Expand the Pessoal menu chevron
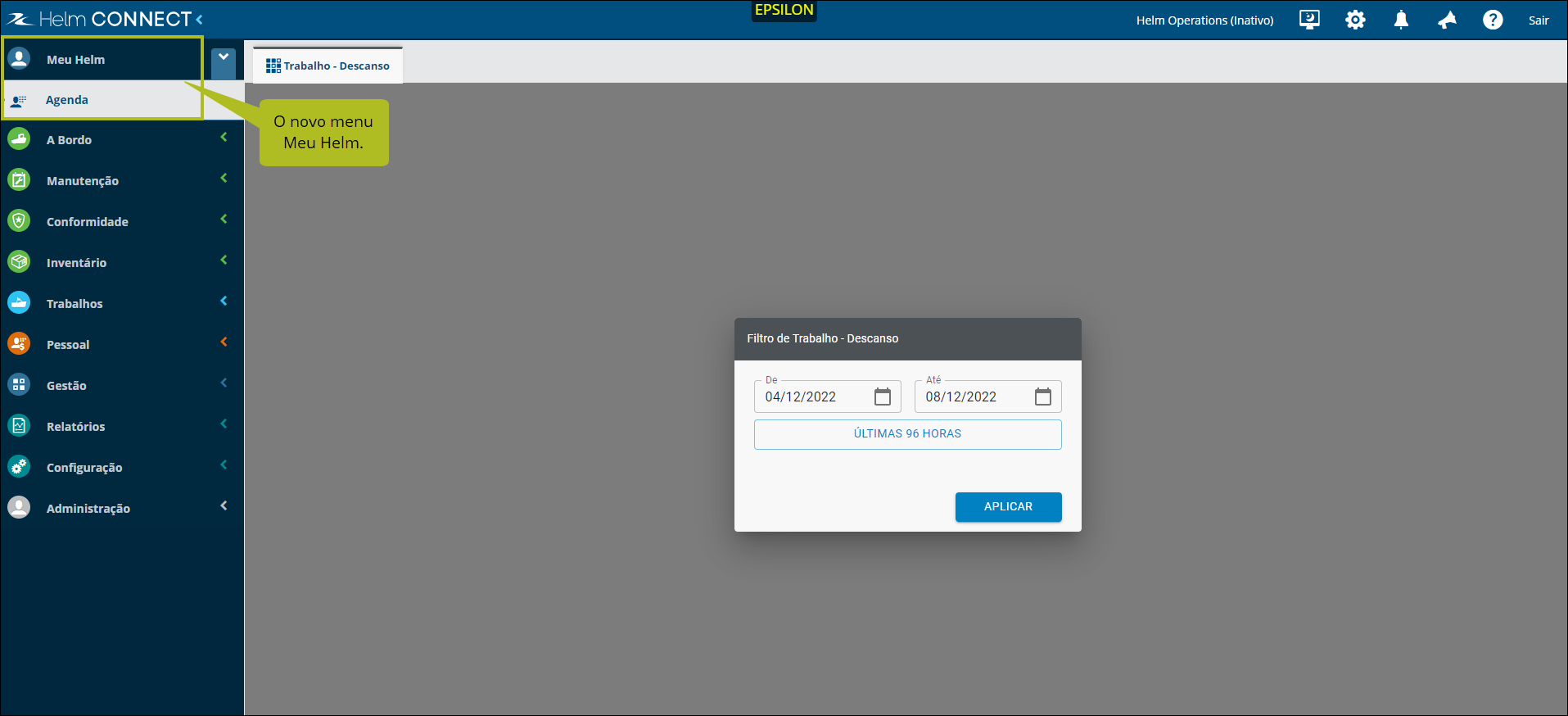 [x=224, y=342]
